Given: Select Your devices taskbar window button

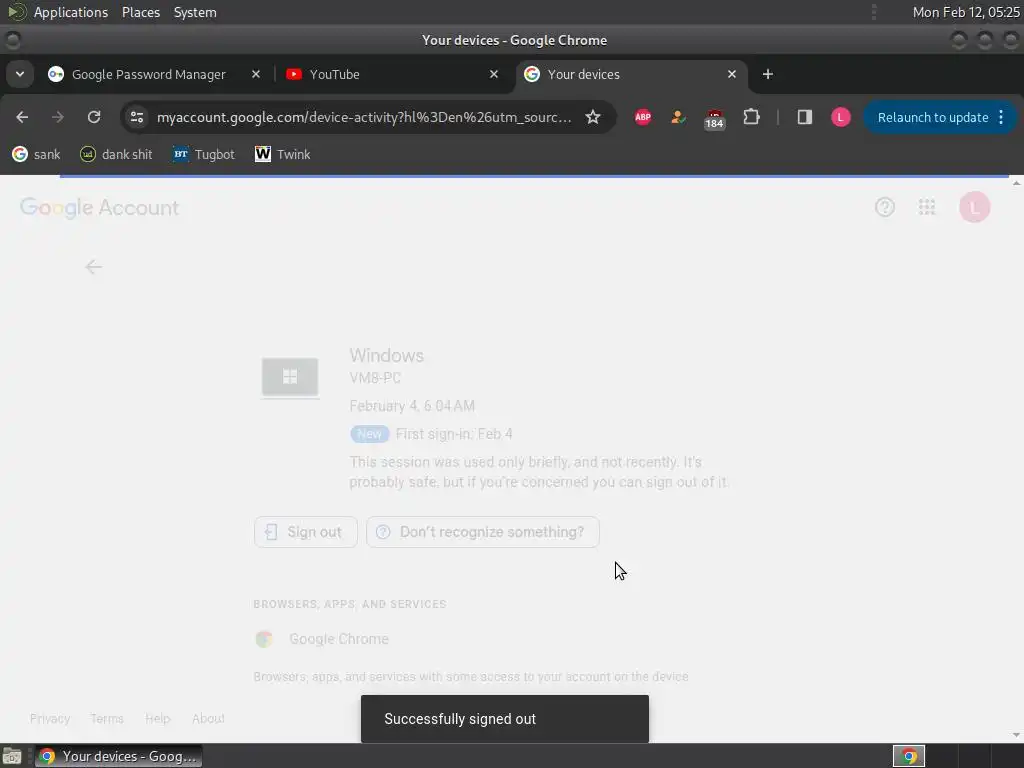Looking at the screenshot, I should coord(119,756).
